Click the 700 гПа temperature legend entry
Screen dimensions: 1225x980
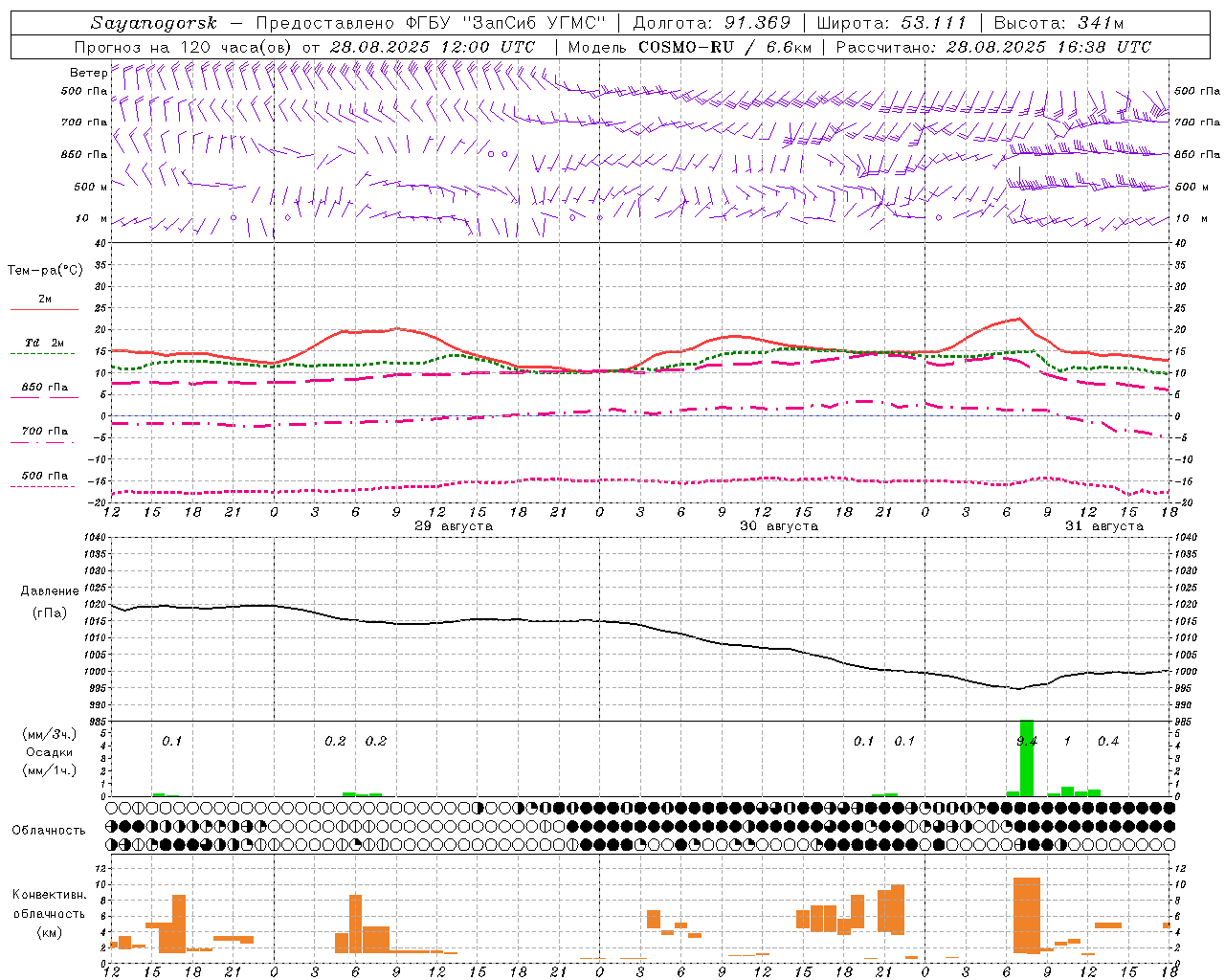45,434
